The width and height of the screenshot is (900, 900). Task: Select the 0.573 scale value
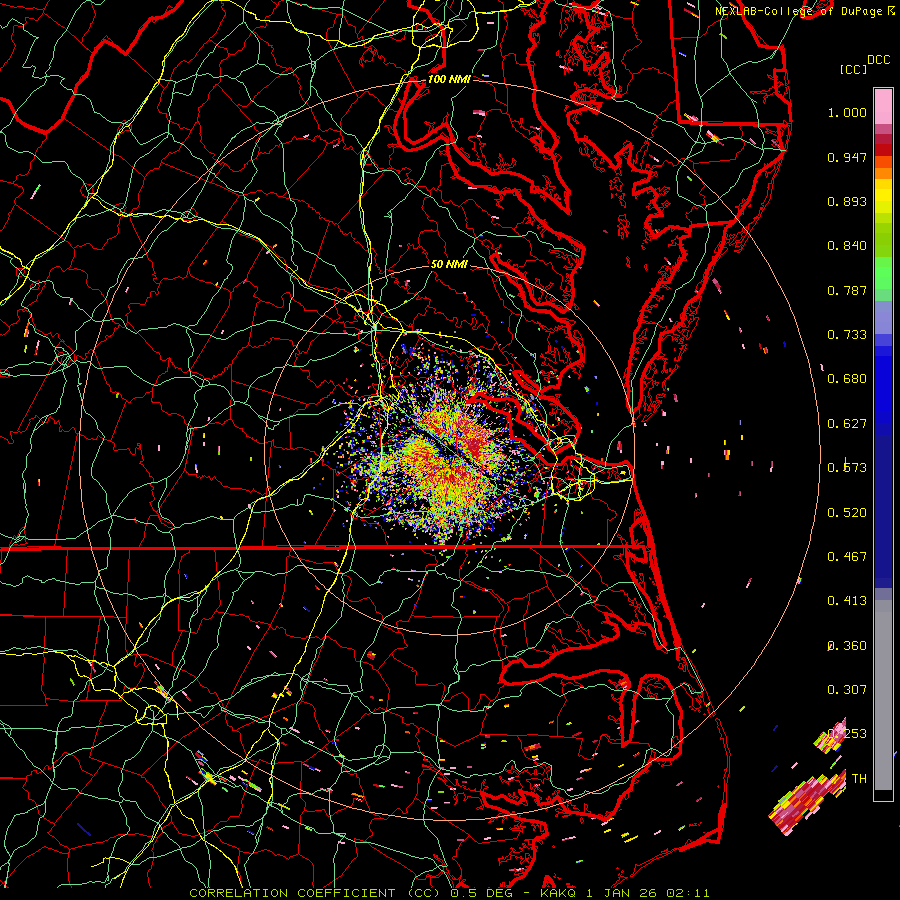[847, 468]
